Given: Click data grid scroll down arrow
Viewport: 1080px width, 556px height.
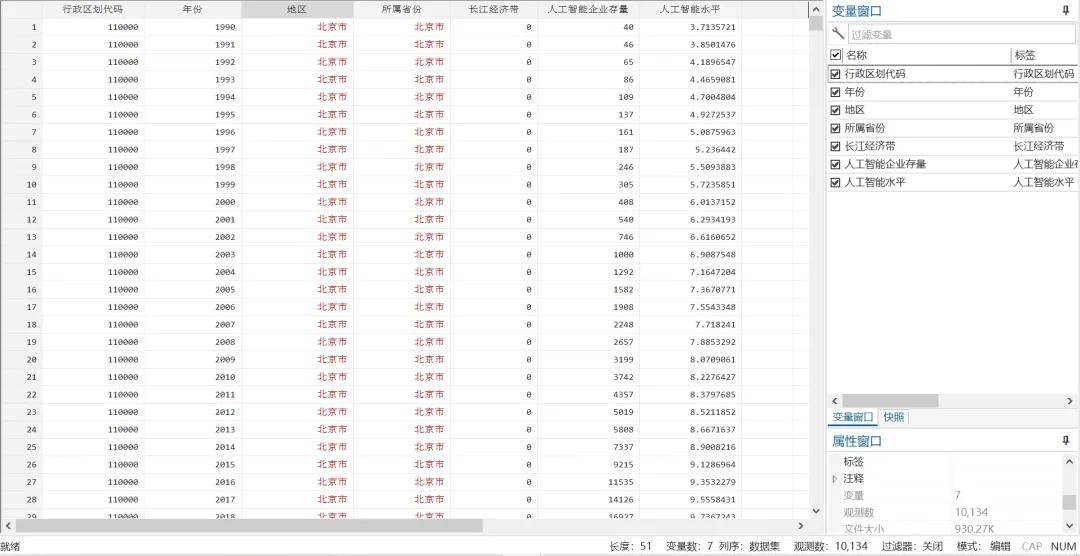Looking at the screenshot, I should coord(816,511).
